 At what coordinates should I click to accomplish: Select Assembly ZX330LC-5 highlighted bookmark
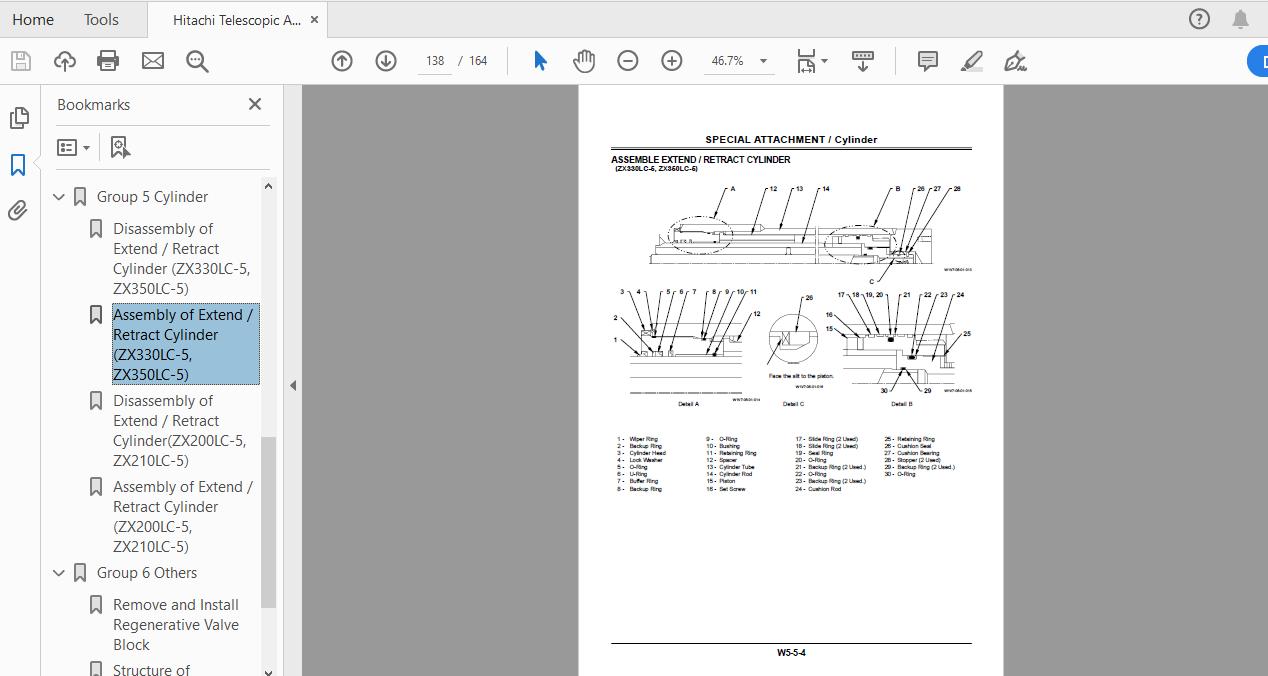point(185,344)
